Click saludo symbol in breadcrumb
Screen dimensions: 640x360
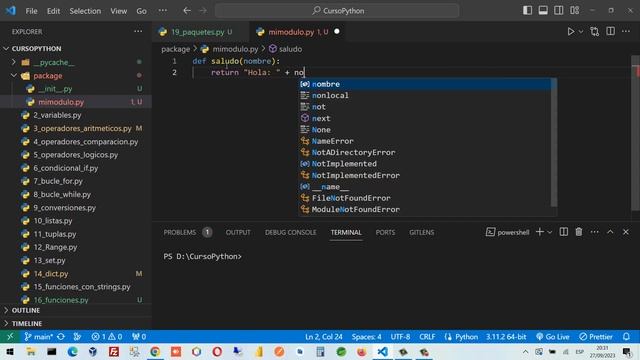(x=285, y=49)
